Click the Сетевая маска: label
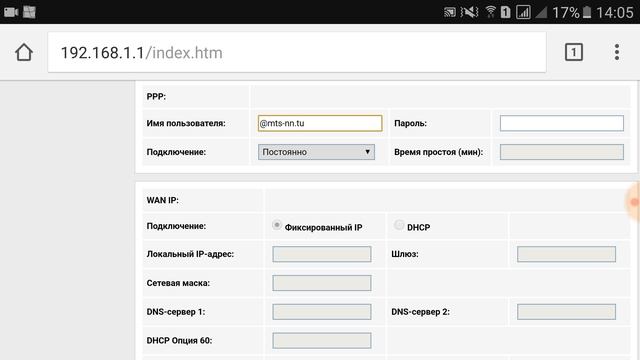640x360 pixels. click(x=178, y=283)
